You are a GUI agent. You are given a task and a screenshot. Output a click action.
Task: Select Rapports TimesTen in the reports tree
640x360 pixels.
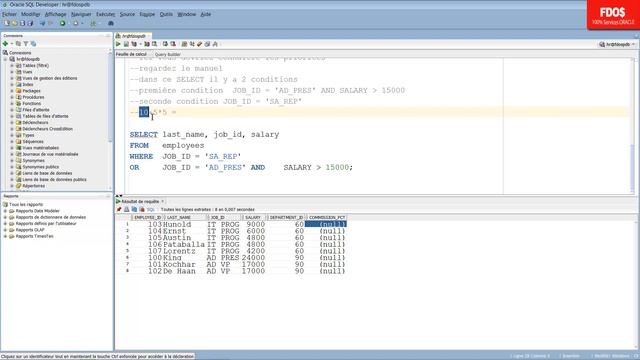(x=34, y=236)
